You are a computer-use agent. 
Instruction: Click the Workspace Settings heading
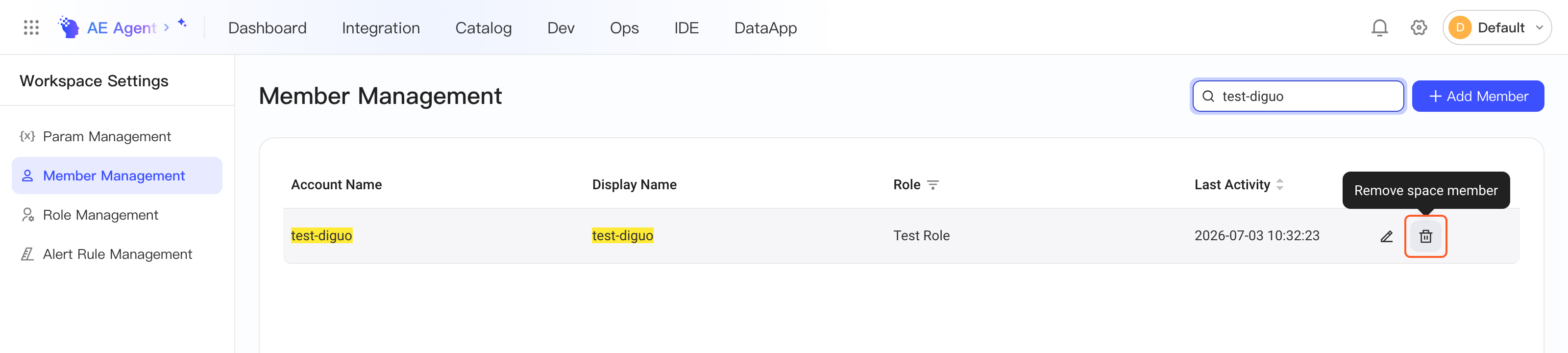(x=94, y=81)
